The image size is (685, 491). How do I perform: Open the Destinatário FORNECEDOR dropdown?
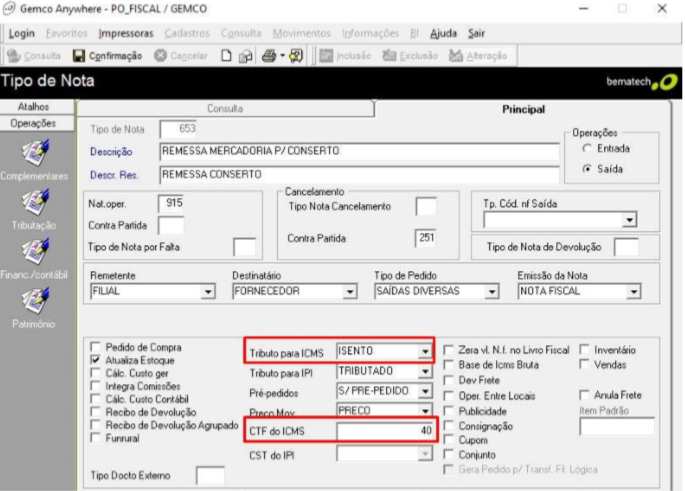349,291
